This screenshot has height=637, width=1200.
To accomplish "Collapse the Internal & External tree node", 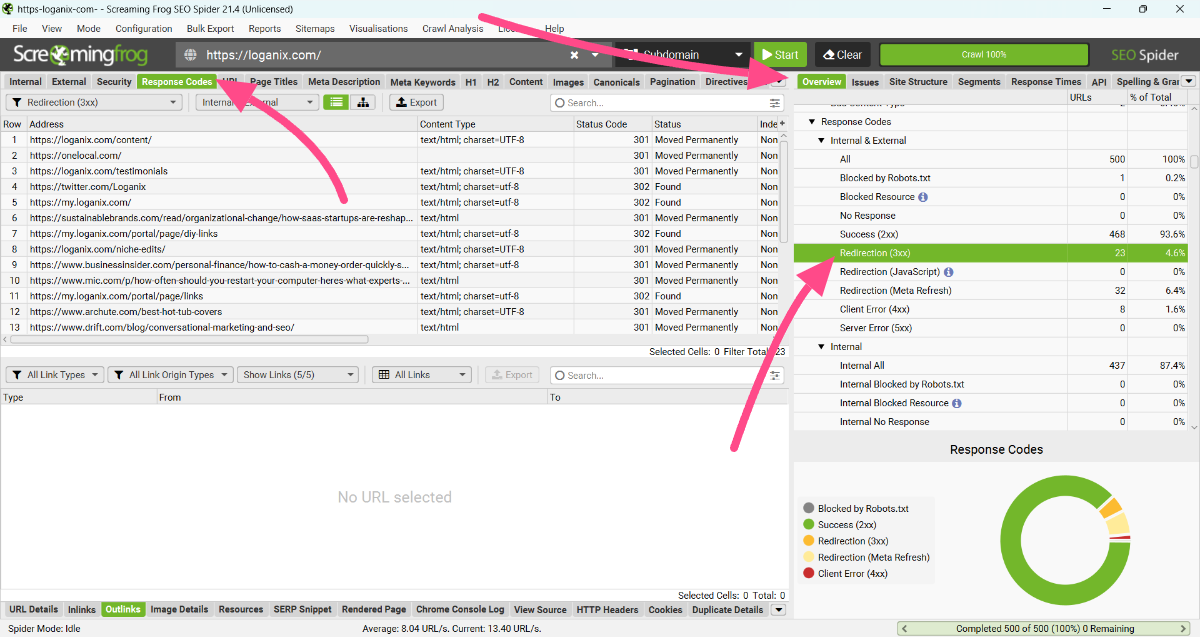I will coord(821,141).
